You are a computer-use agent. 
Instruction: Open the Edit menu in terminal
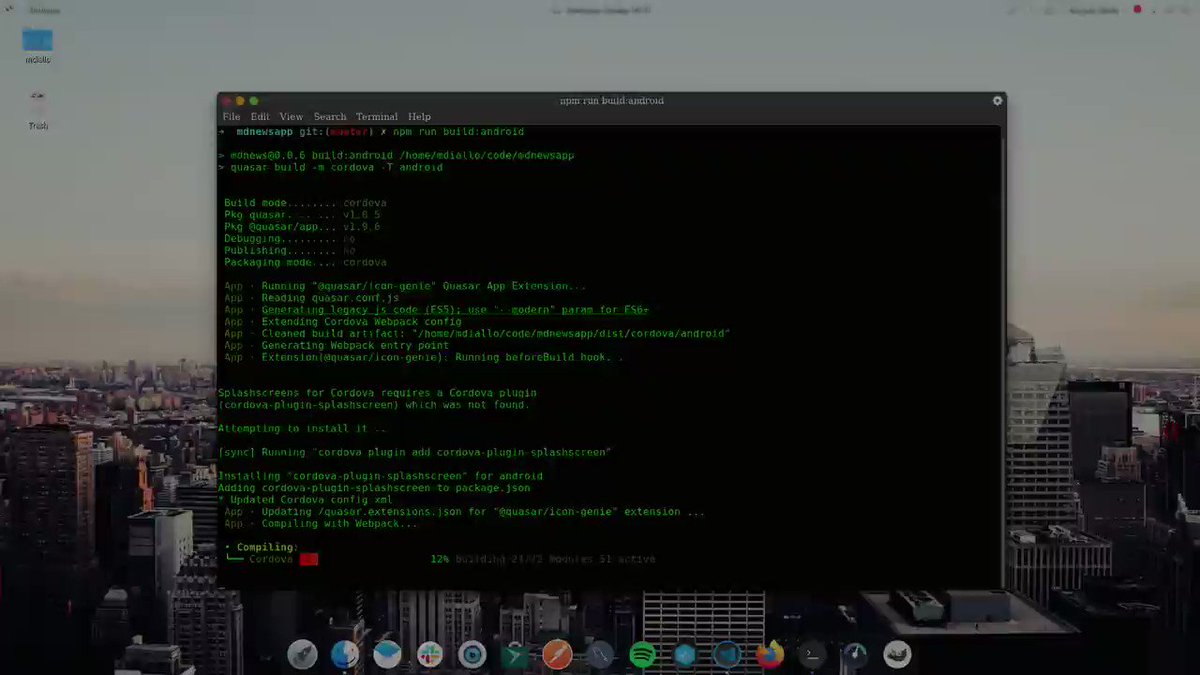[260, 117]
